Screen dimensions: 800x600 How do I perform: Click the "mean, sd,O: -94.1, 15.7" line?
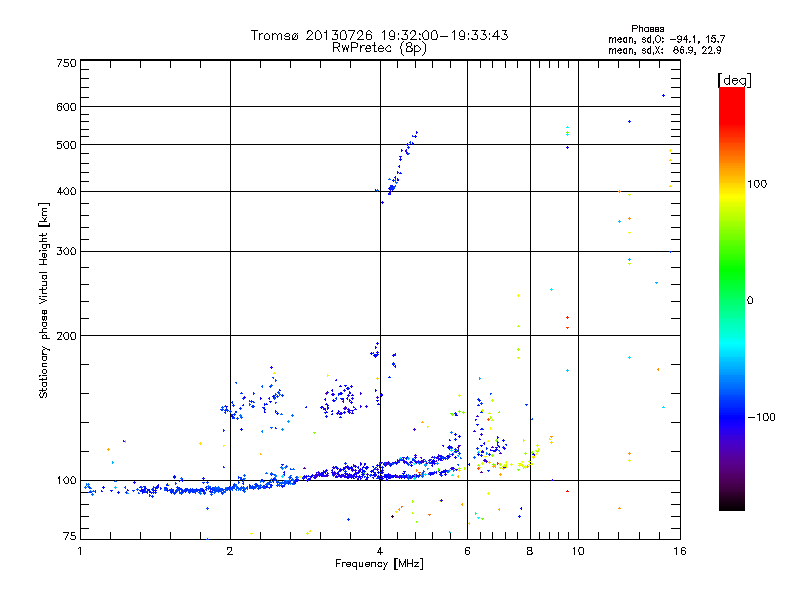[x=666, y=39]
